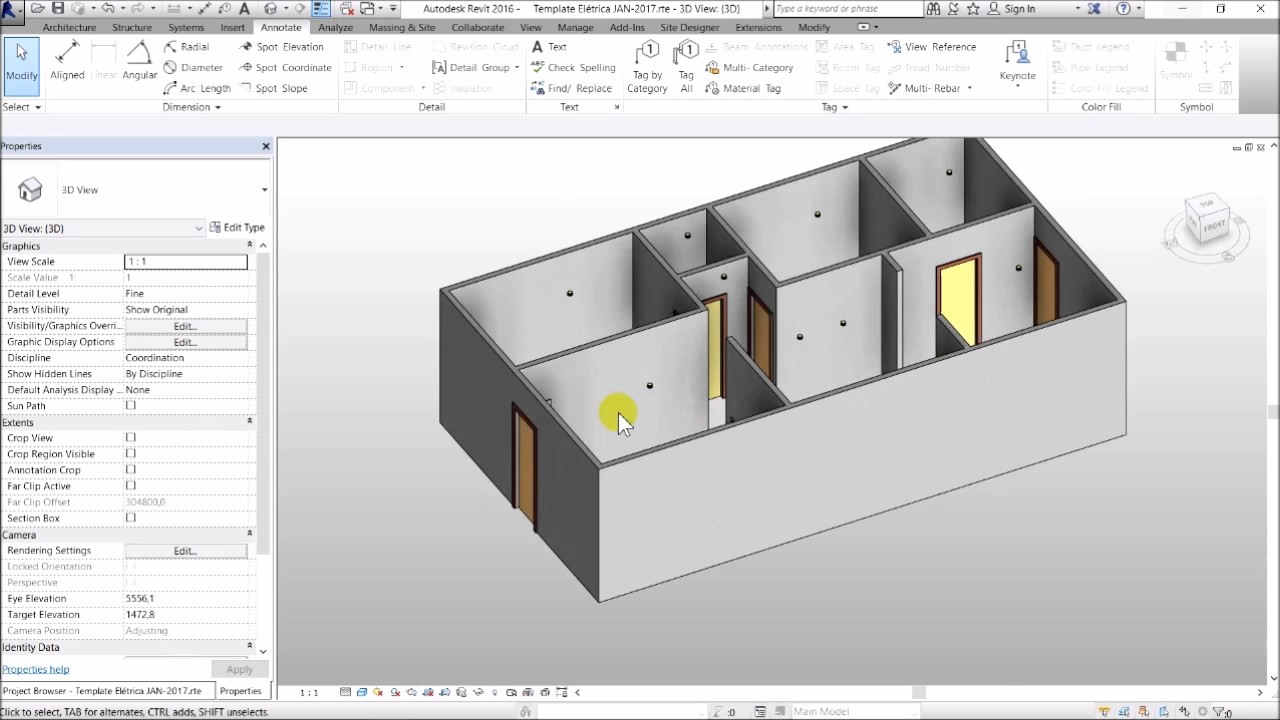Click the Tag All tool
The image size is (1280, 720).
(686, 67)
